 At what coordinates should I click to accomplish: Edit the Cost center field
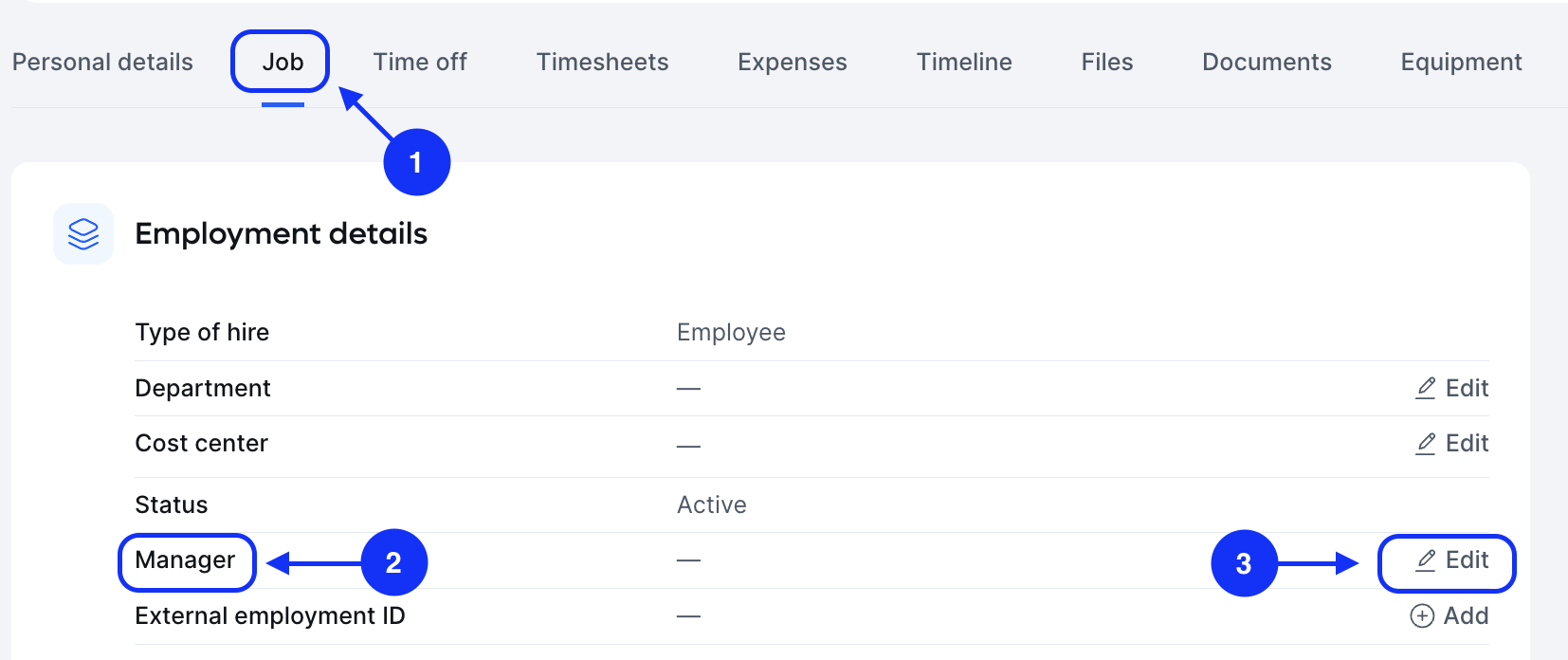click(1452, 443)
